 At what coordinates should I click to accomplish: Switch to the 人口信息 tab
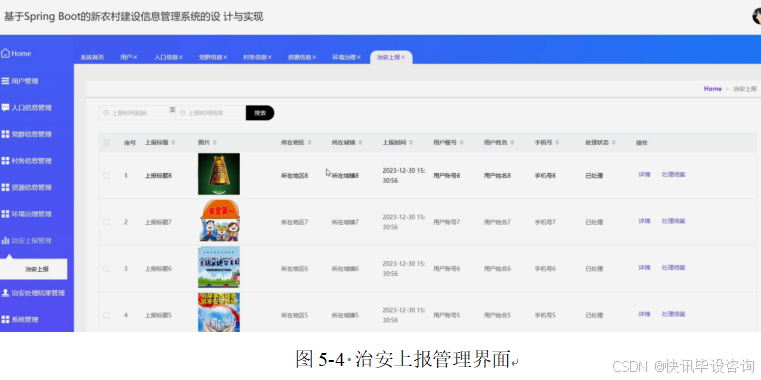click(x=165, y=57)
